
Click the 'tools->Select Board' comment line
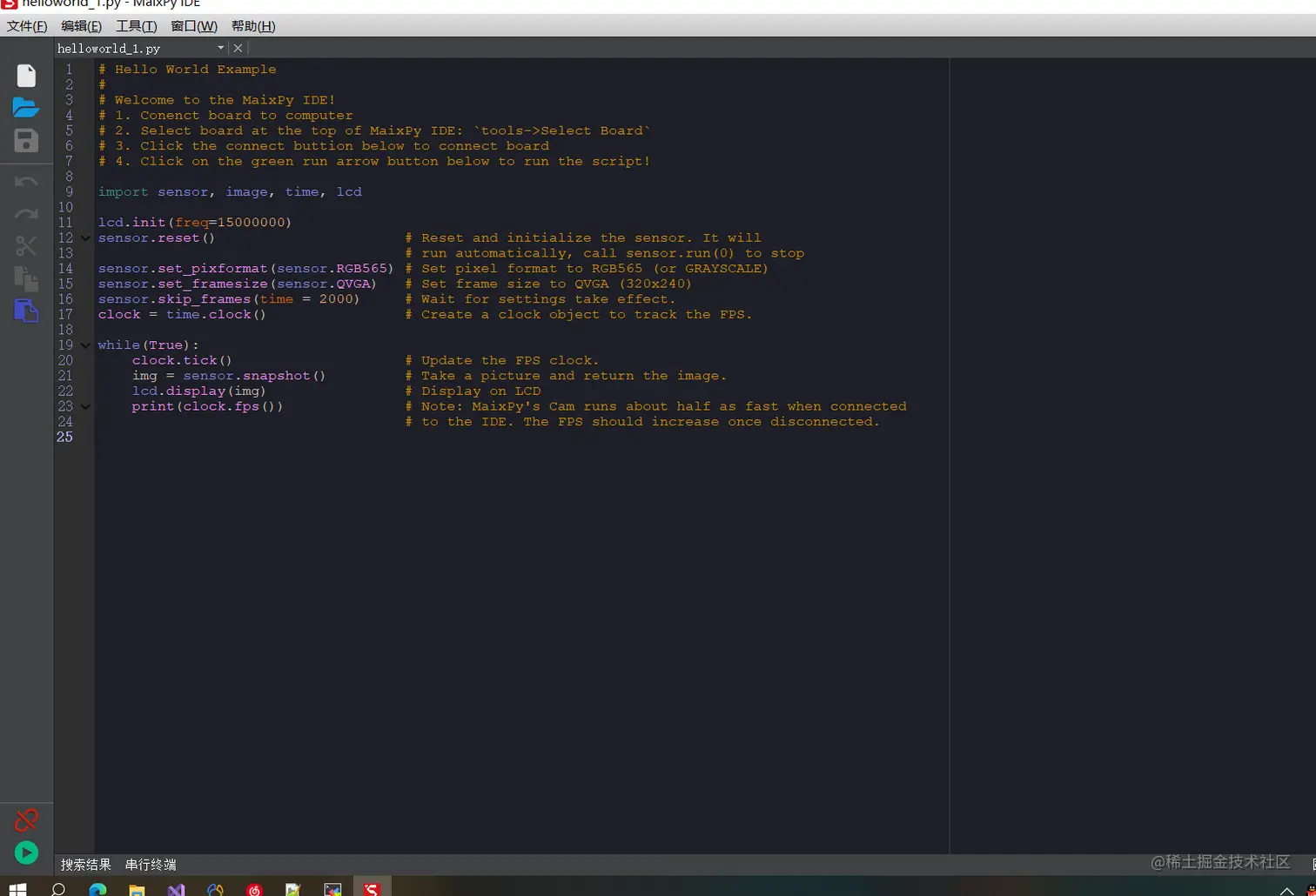[x=374, y=131]
